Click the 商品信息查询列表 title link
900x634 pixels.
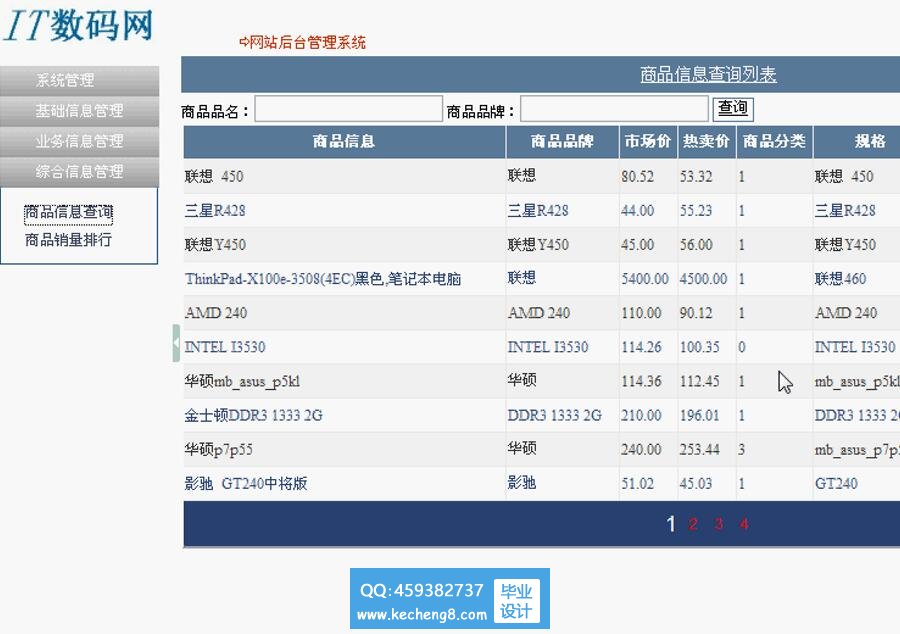click(708, 74)
